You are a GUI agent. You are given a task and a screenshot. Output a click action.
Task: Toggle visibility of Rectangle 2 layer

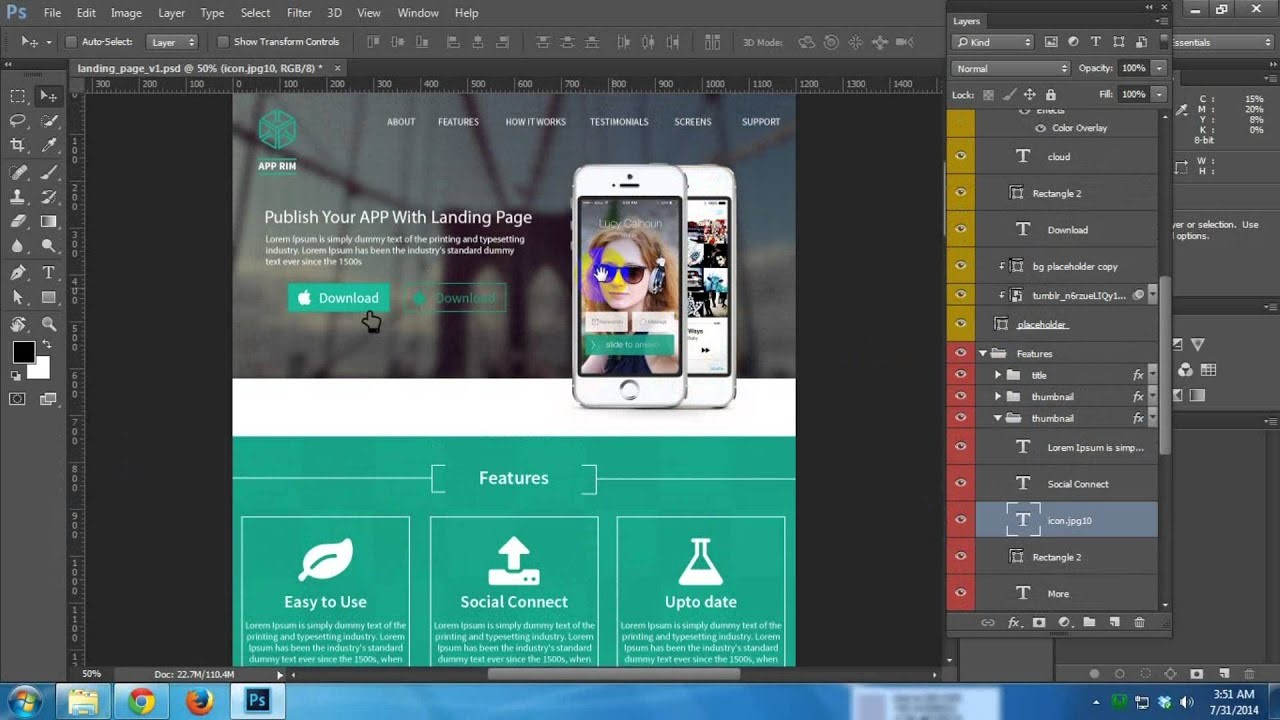961,192
